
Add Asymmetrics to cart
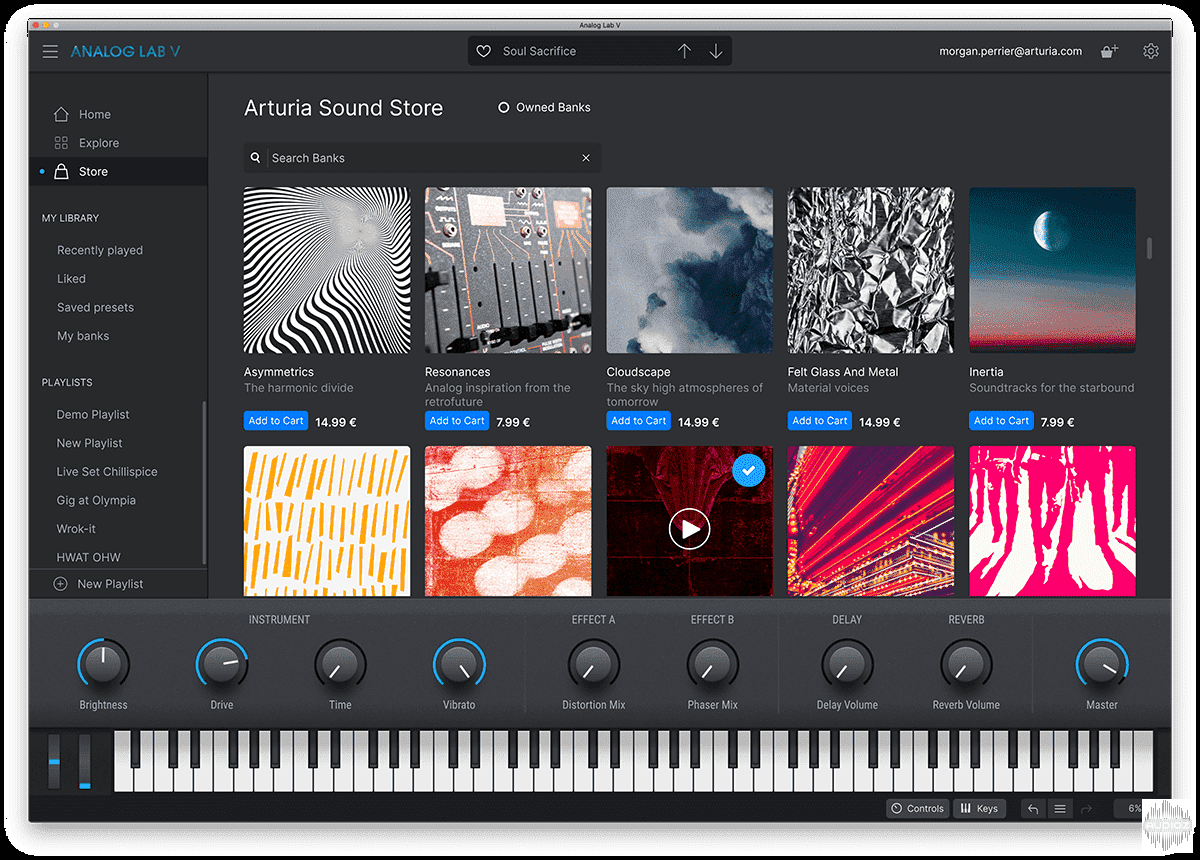click(x=276, y=421)
